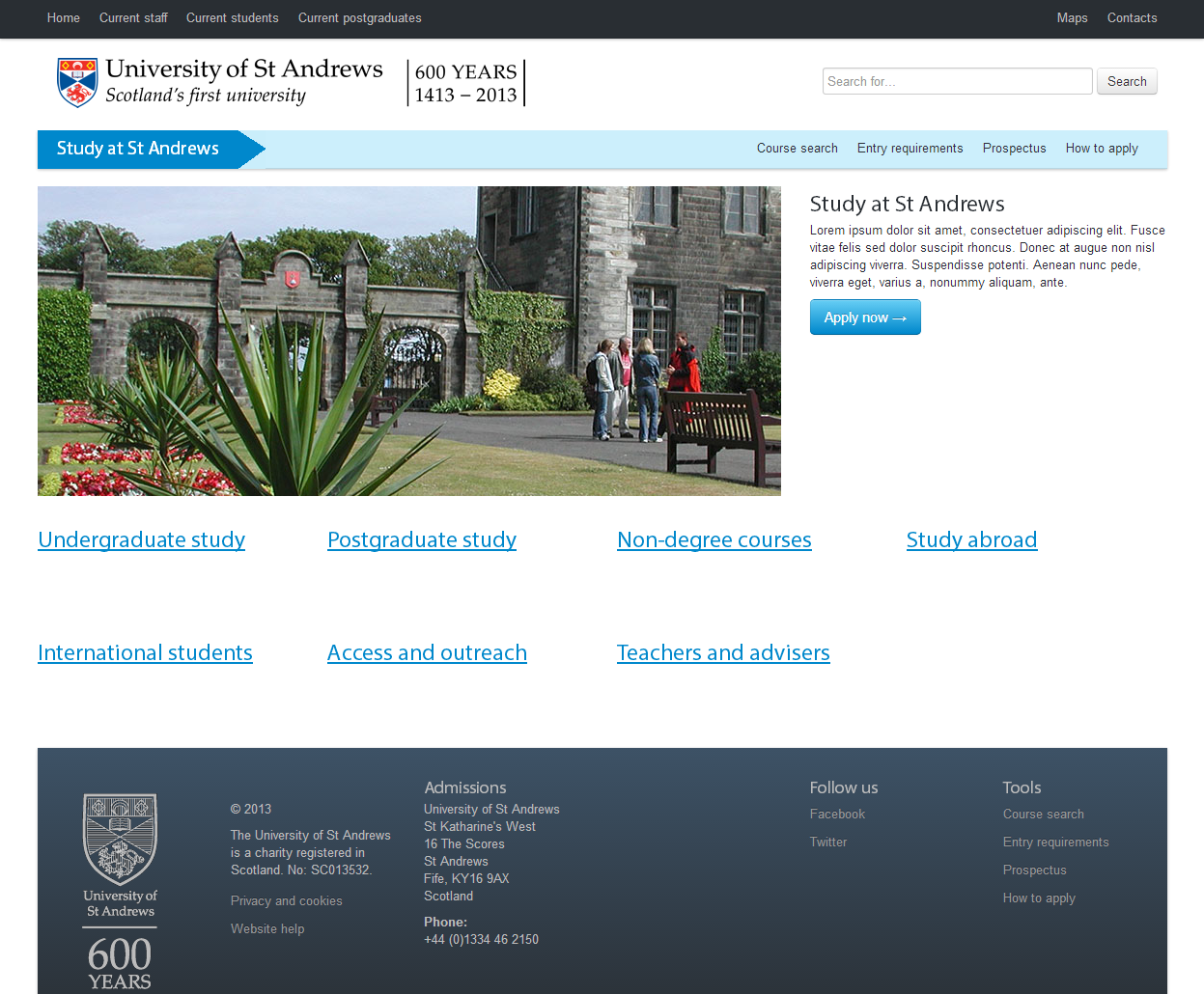Open Prospectus in the blue navigation bar
This screenshot has height=994, width=1204.
pyautogui.click(x=1015, y=149)
